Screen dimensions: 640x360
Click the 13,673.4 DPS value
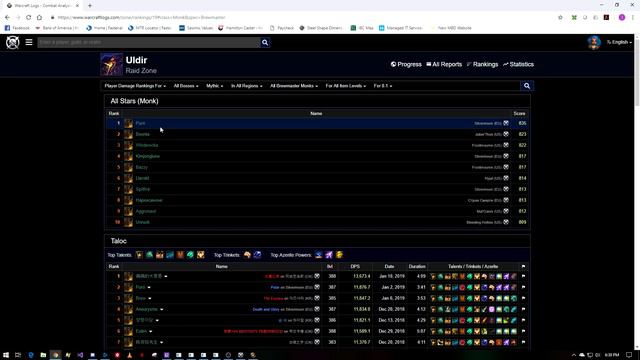pos(362,276)
